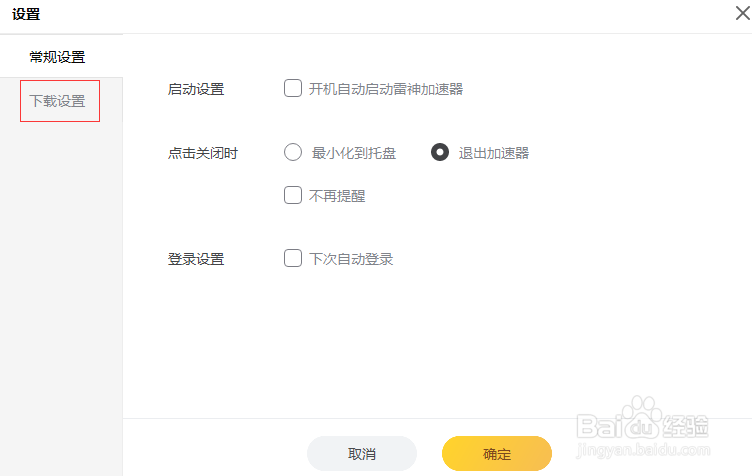Select the 最小化到托盘 radio button

(x=293, y=152)
